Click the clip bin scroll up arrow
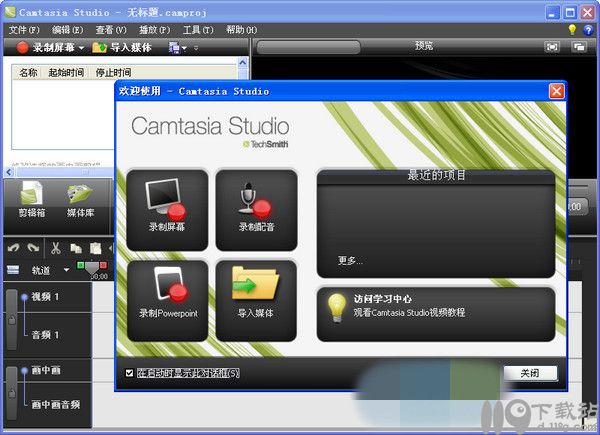 click(243, 62)
